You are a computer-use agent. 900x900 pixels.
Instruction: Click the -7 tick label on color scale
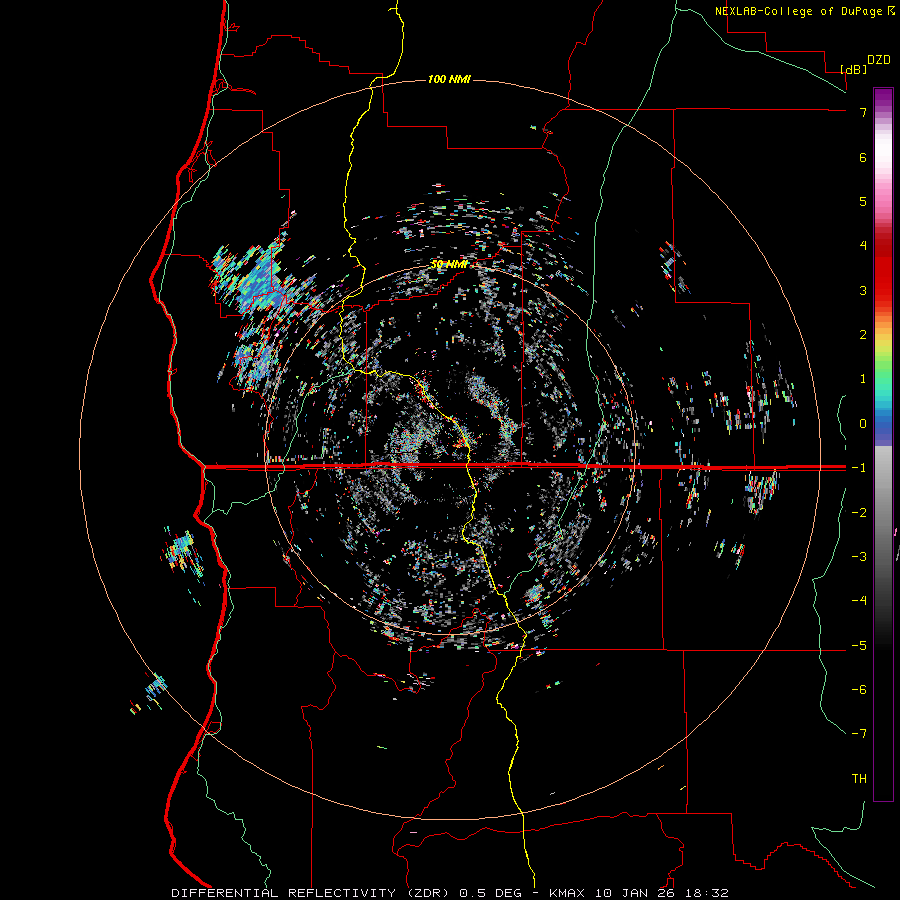pos(859,734)
